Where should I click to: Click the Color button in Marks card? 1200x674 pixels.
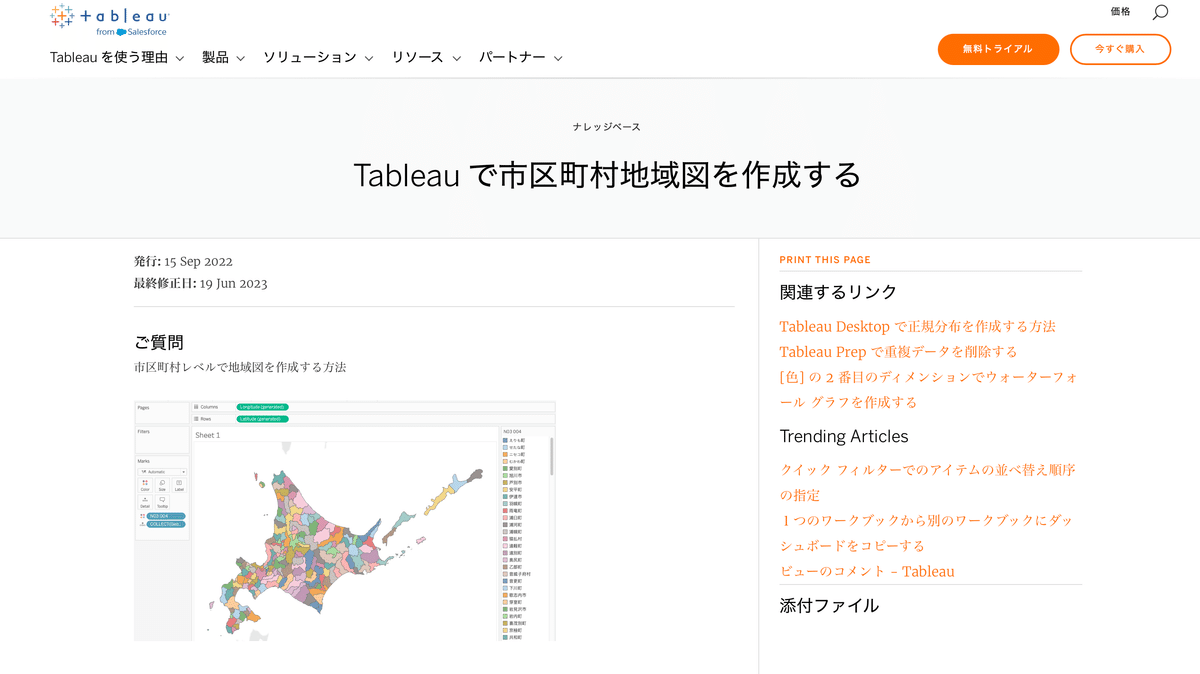coord(145,485)
